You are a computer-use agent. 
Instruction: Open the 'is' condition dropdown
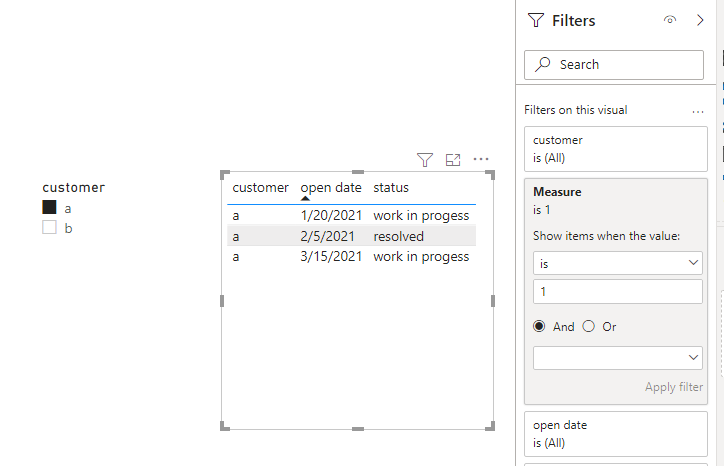click(x=618, y=263)
